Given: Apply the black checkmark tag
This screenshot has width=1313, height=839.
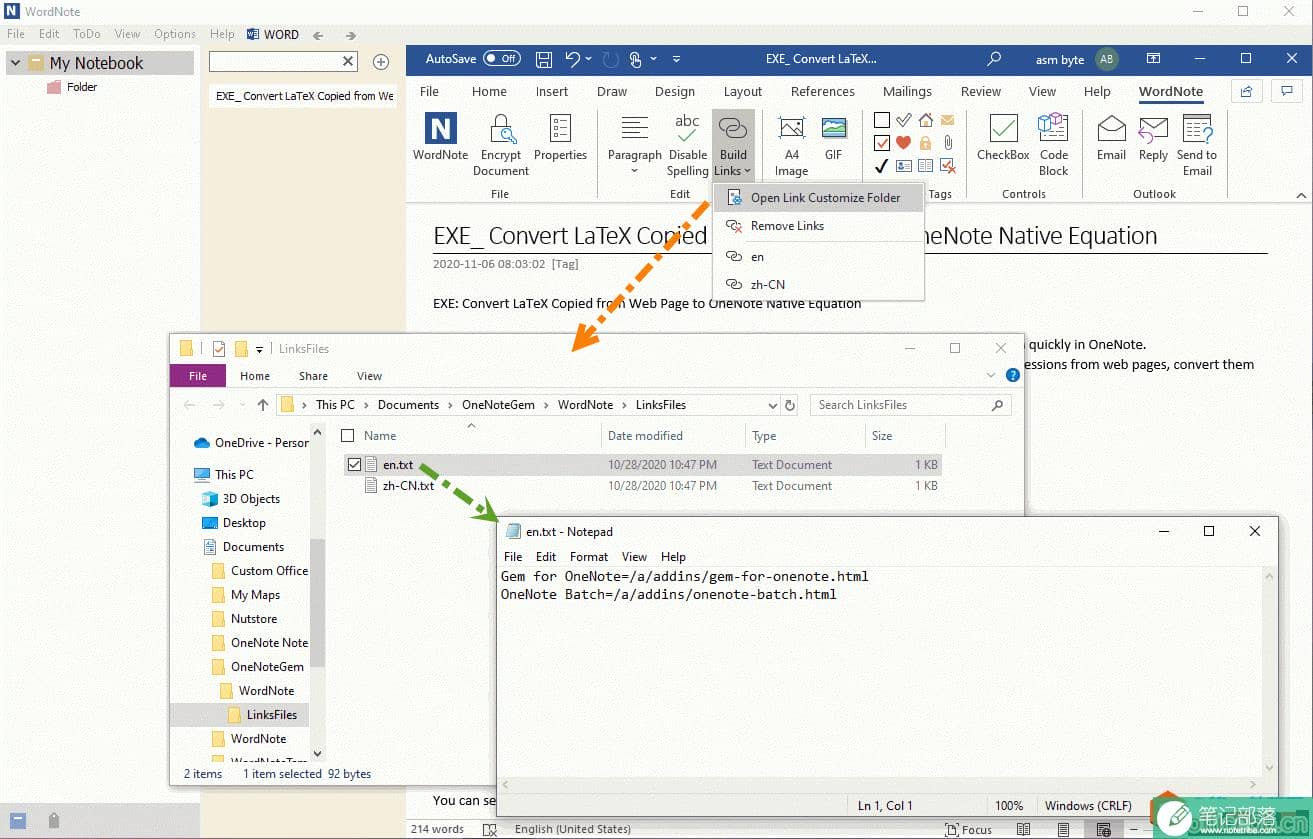Looking at the screenshot, I should click(882, 166).
